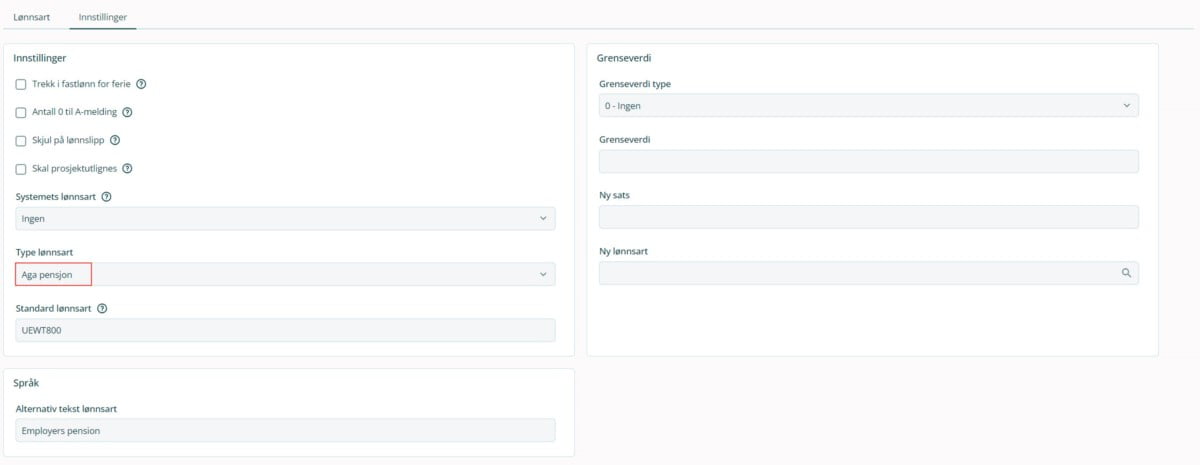1200x465 pixels.
Task: Toggle Skjul på lønnslipp checkbox
Action: point(21,141)
